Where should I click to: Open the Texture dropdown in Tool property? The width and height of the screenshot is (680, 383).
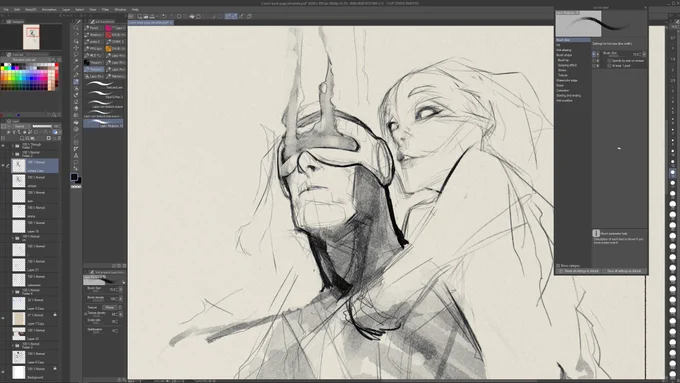tap(110, 308)
